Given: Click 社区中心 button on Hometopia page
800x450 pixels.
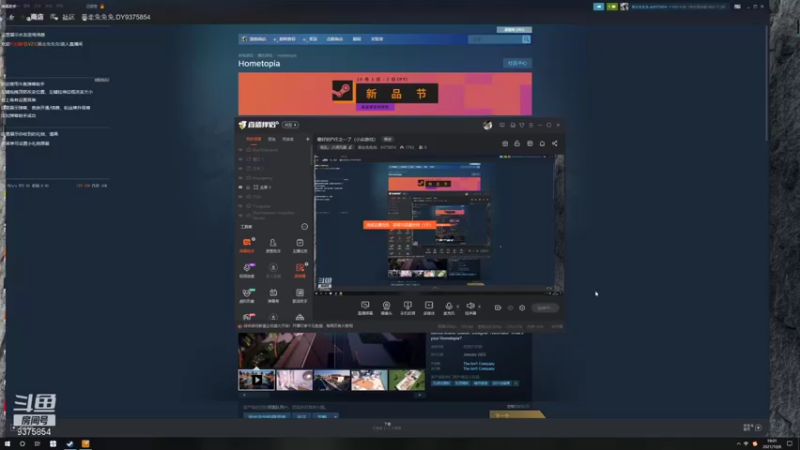Looking at the screenshot, I should pos(517,63).
